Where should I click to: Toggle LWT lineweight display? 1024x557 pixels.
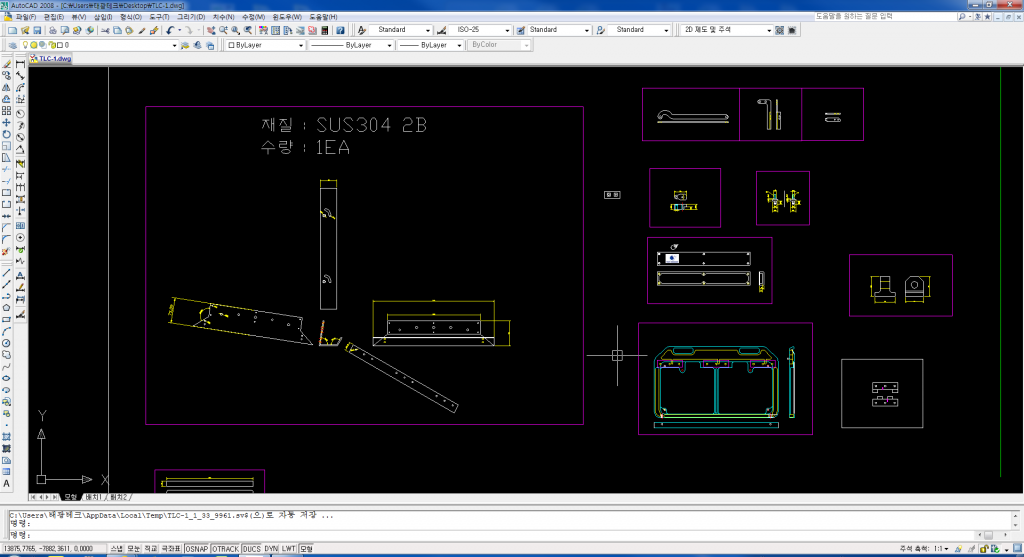289,549
